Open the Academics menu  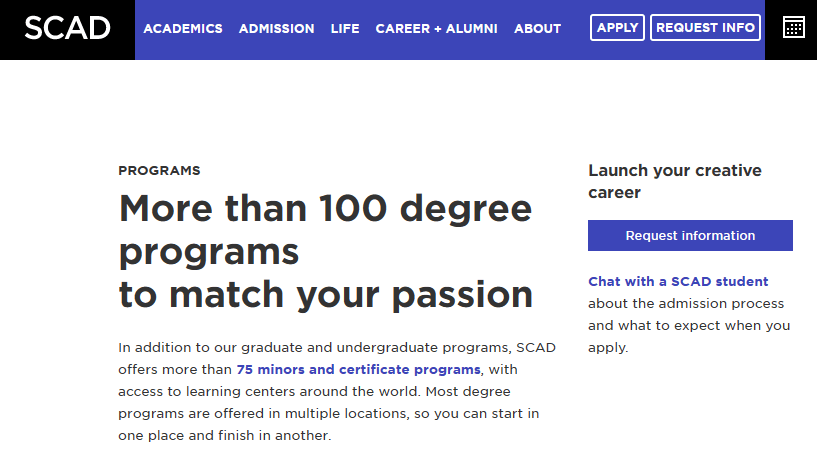coord(183,29)
